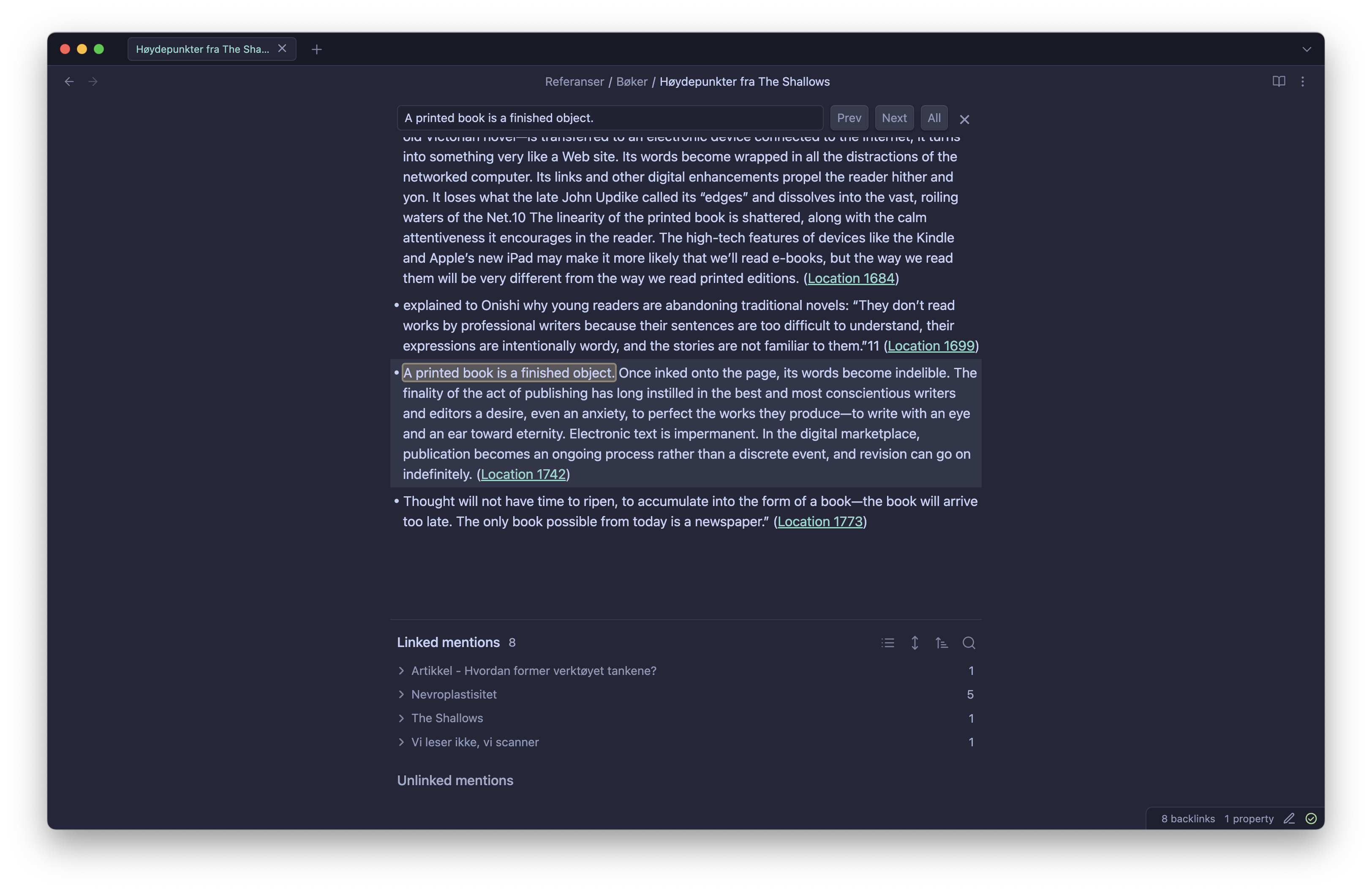Switch to reading view via the book icon
Viewport: 1372px width, 892px height.
click(1278, 81)
